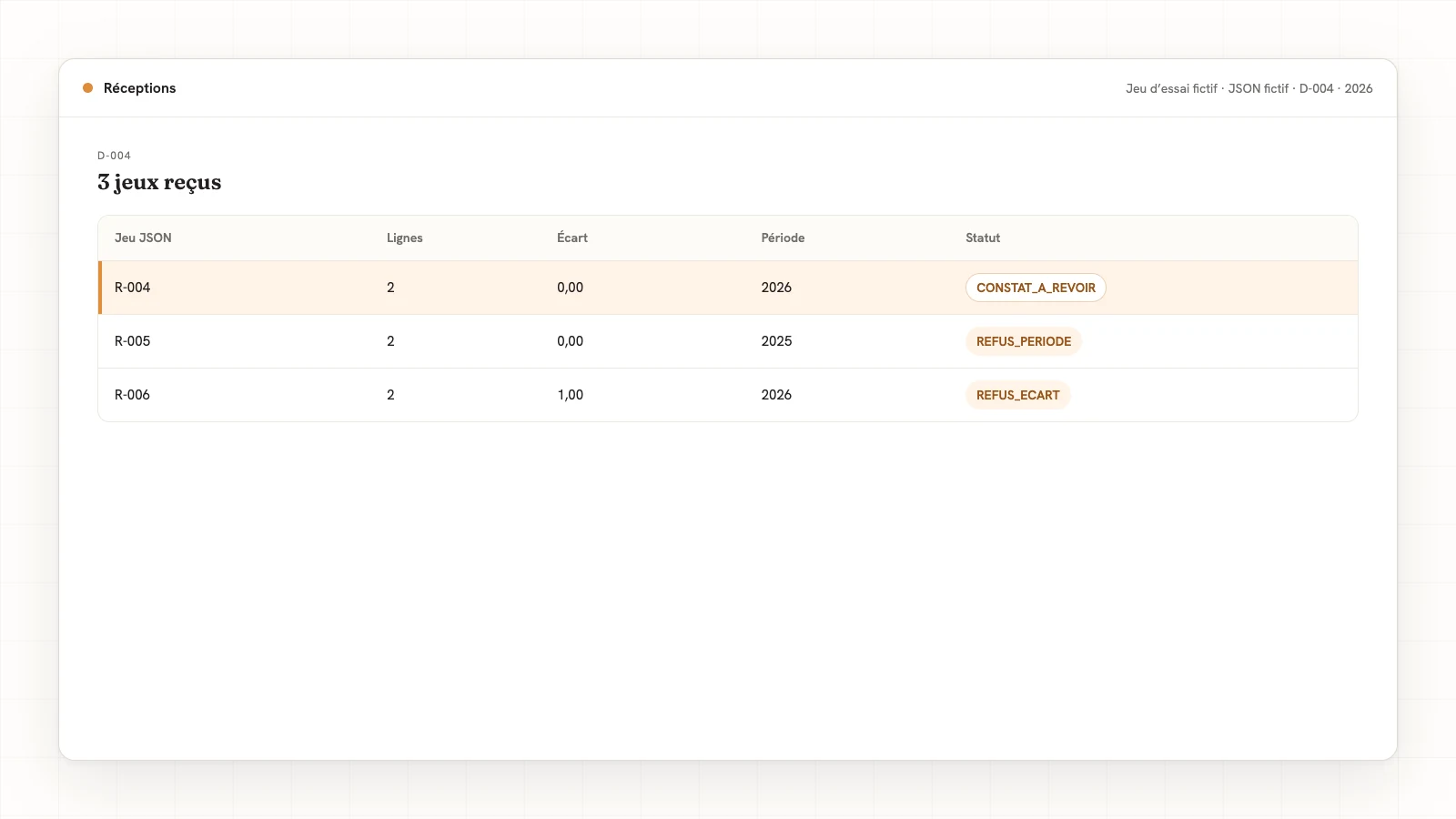
Task: Click the "3 jeux reçus" heading
Action: (159, 182)
